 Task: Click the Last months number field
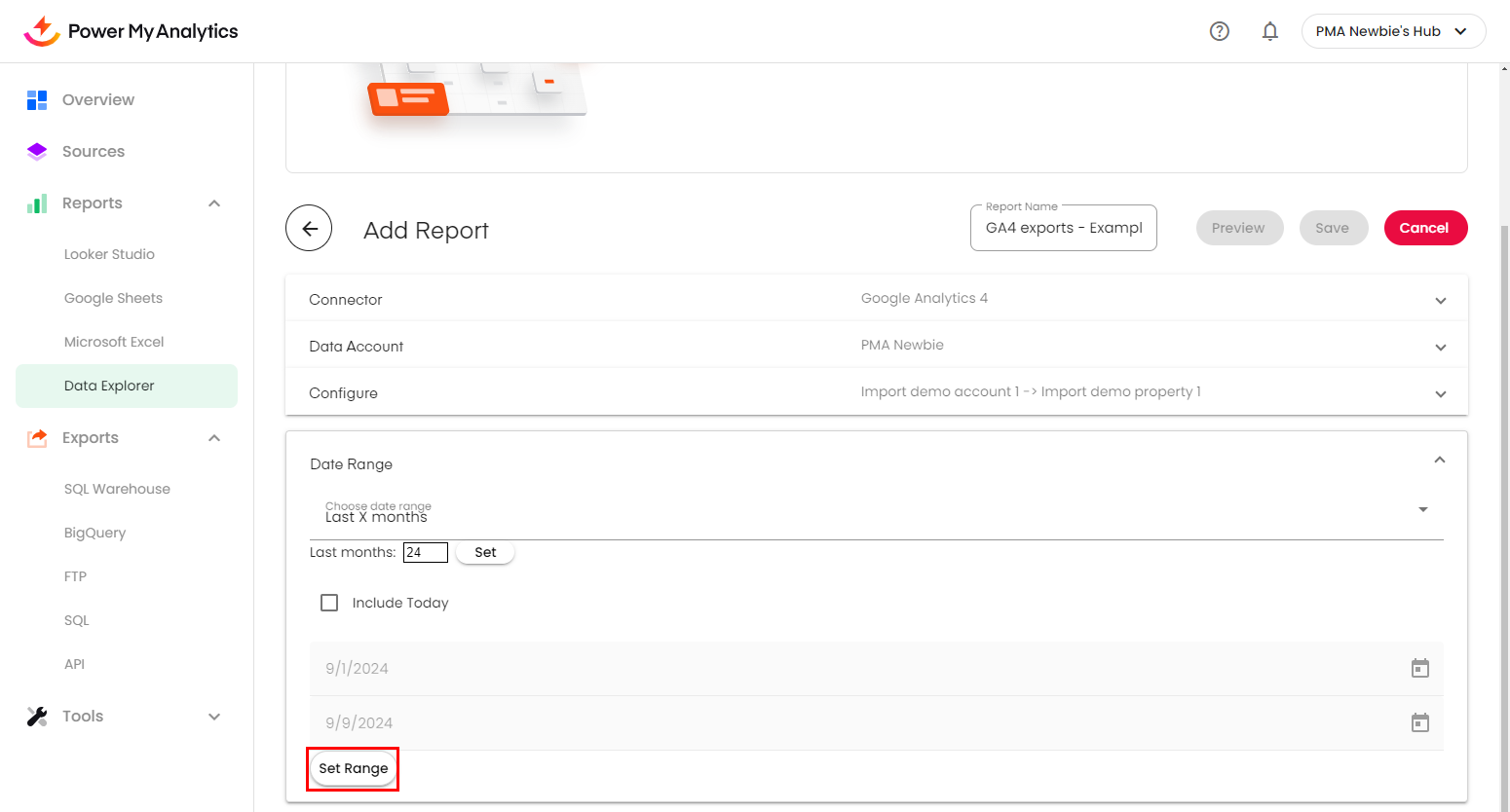pyautogui.click(x=425, y=552)
